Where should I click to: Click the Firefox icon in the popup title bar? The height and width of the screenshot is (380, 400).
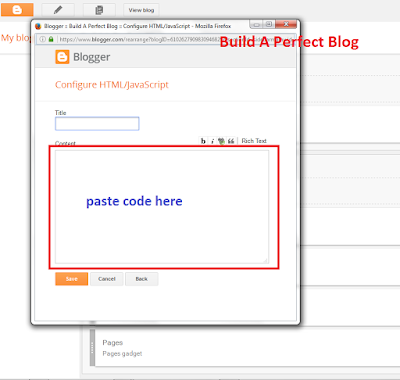point(38,26)
